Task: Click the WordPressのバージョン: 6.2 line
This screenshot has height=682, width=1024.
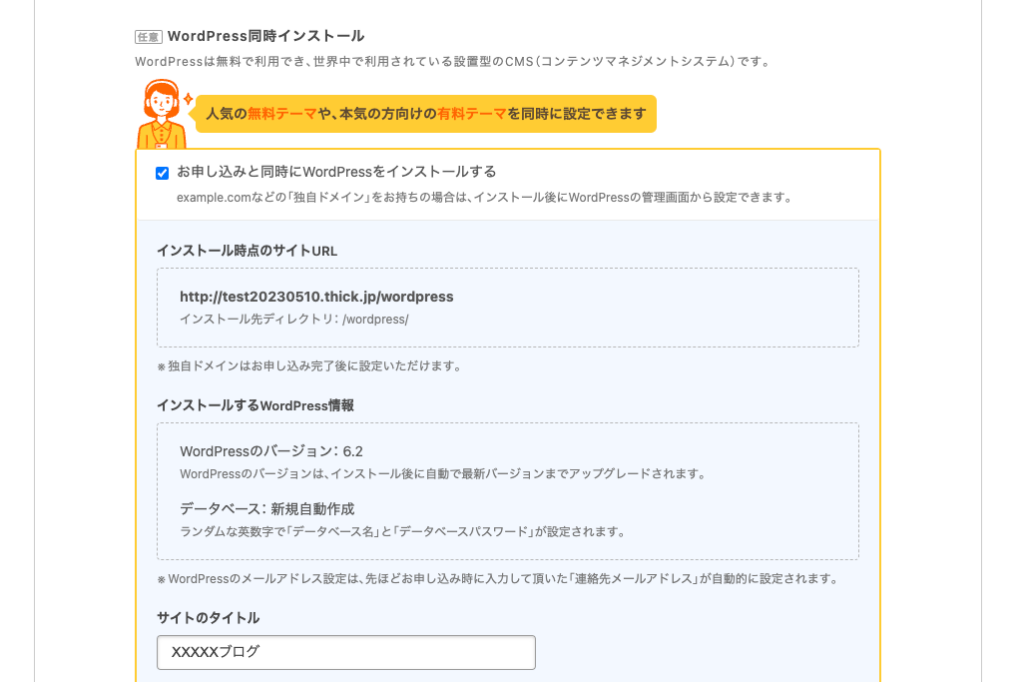Action: 271,451
